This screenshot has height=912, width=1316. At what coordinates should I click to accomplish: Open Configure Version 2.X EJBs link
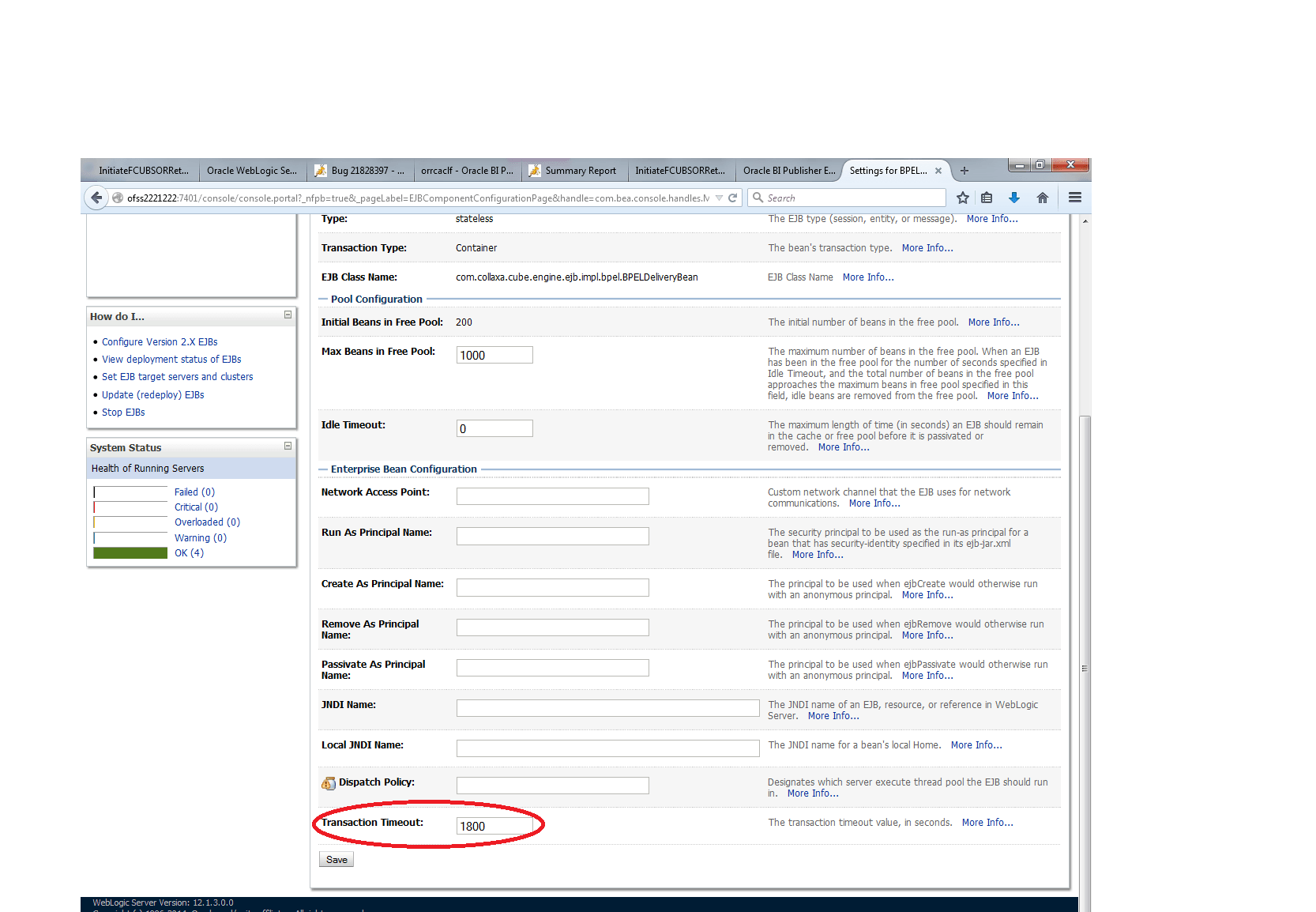(x=160, y=342)
